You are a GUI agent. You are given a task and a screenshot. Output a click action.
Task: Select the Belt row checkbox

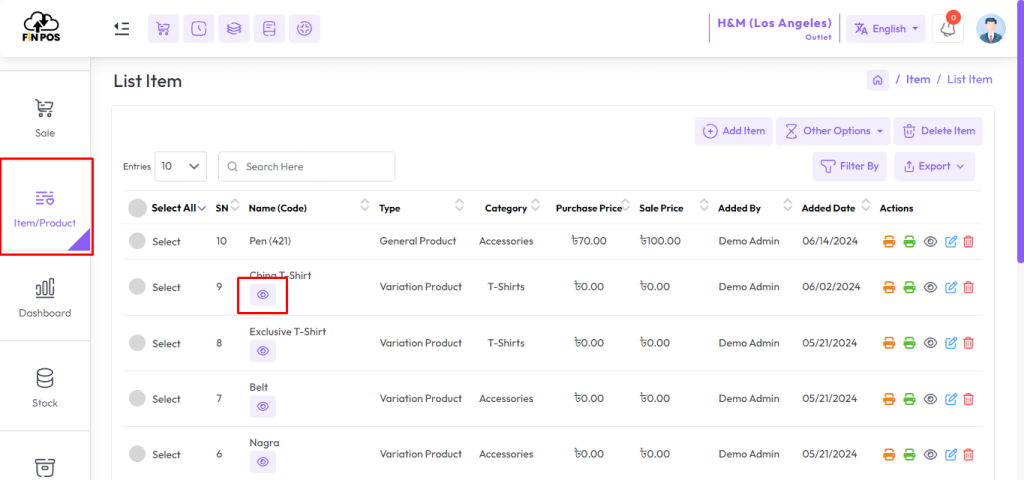tap(137, 398)
